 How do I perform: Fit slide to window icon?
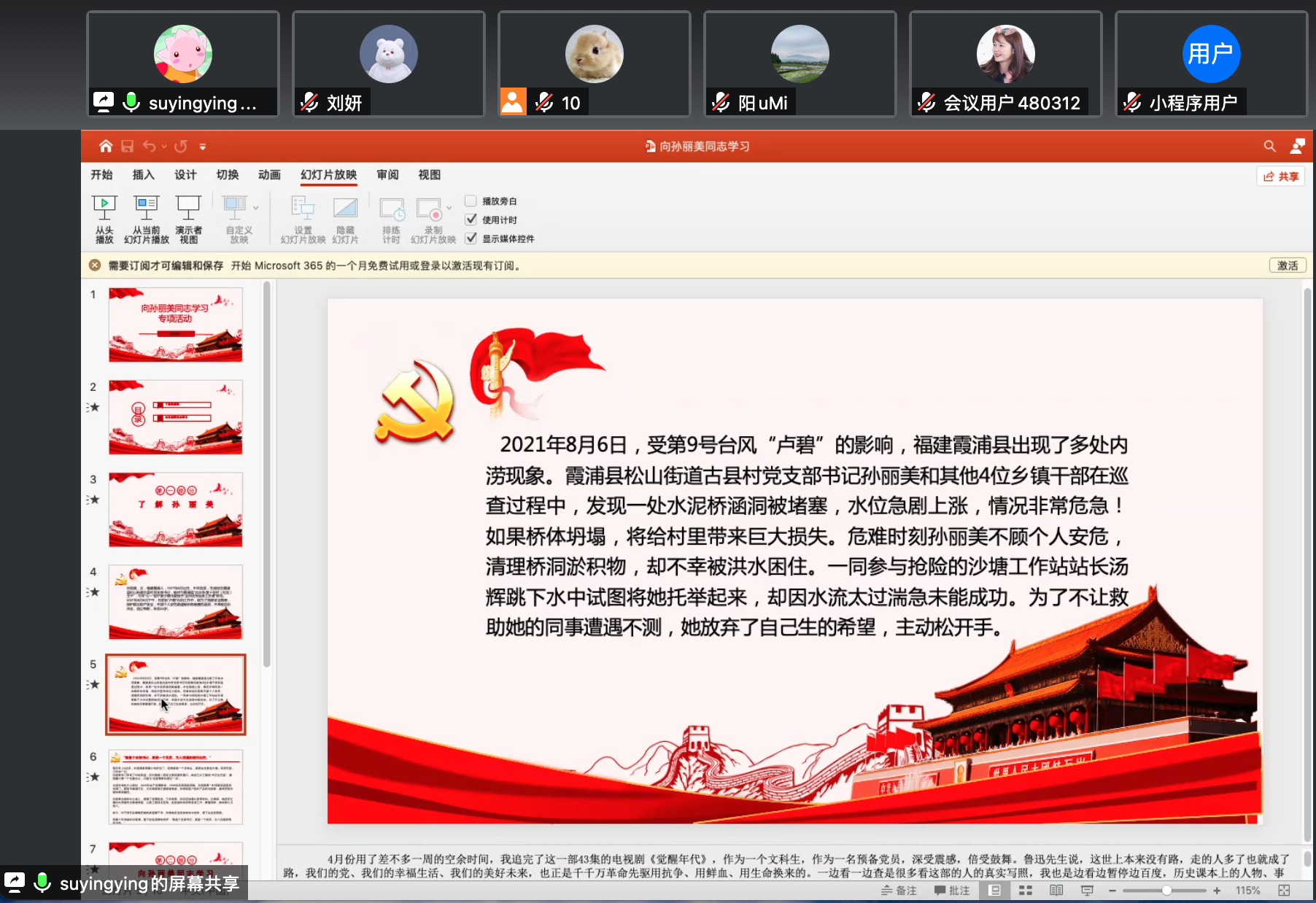click(x=1284, y=891)
